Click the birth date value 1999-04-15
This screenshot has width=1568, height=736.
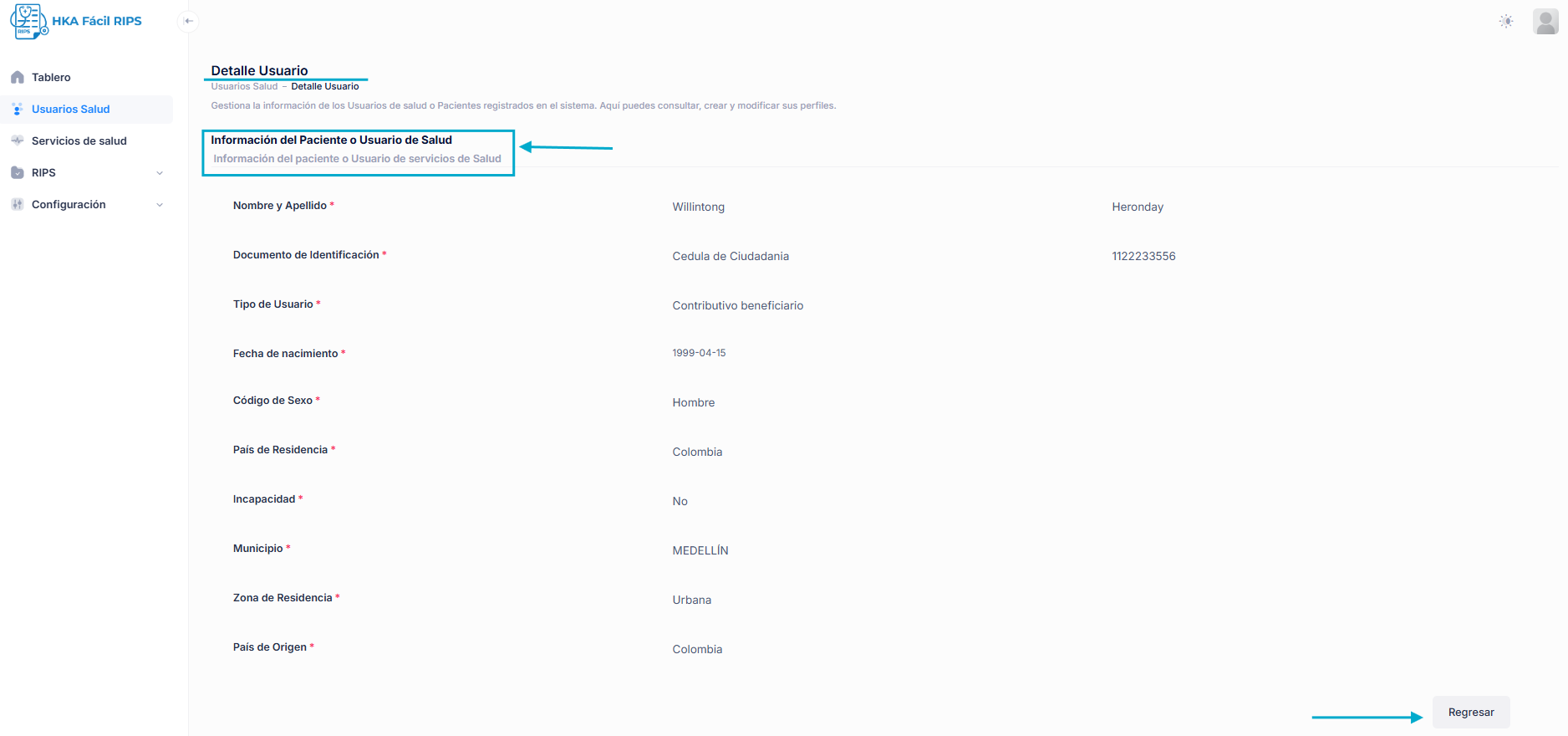tap(699, 354)
